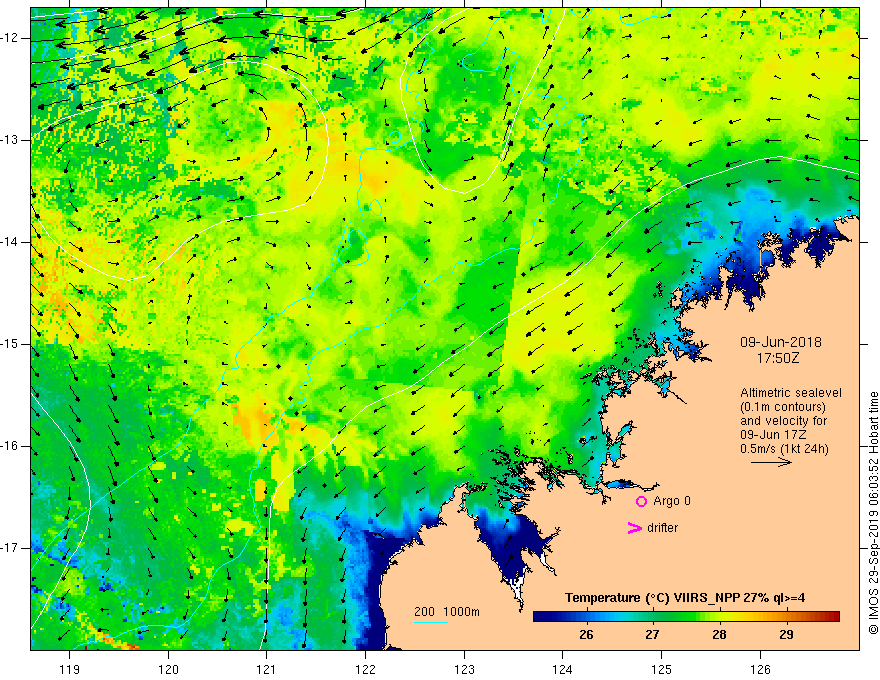Click the longitude axis label 123

[464, 669]
